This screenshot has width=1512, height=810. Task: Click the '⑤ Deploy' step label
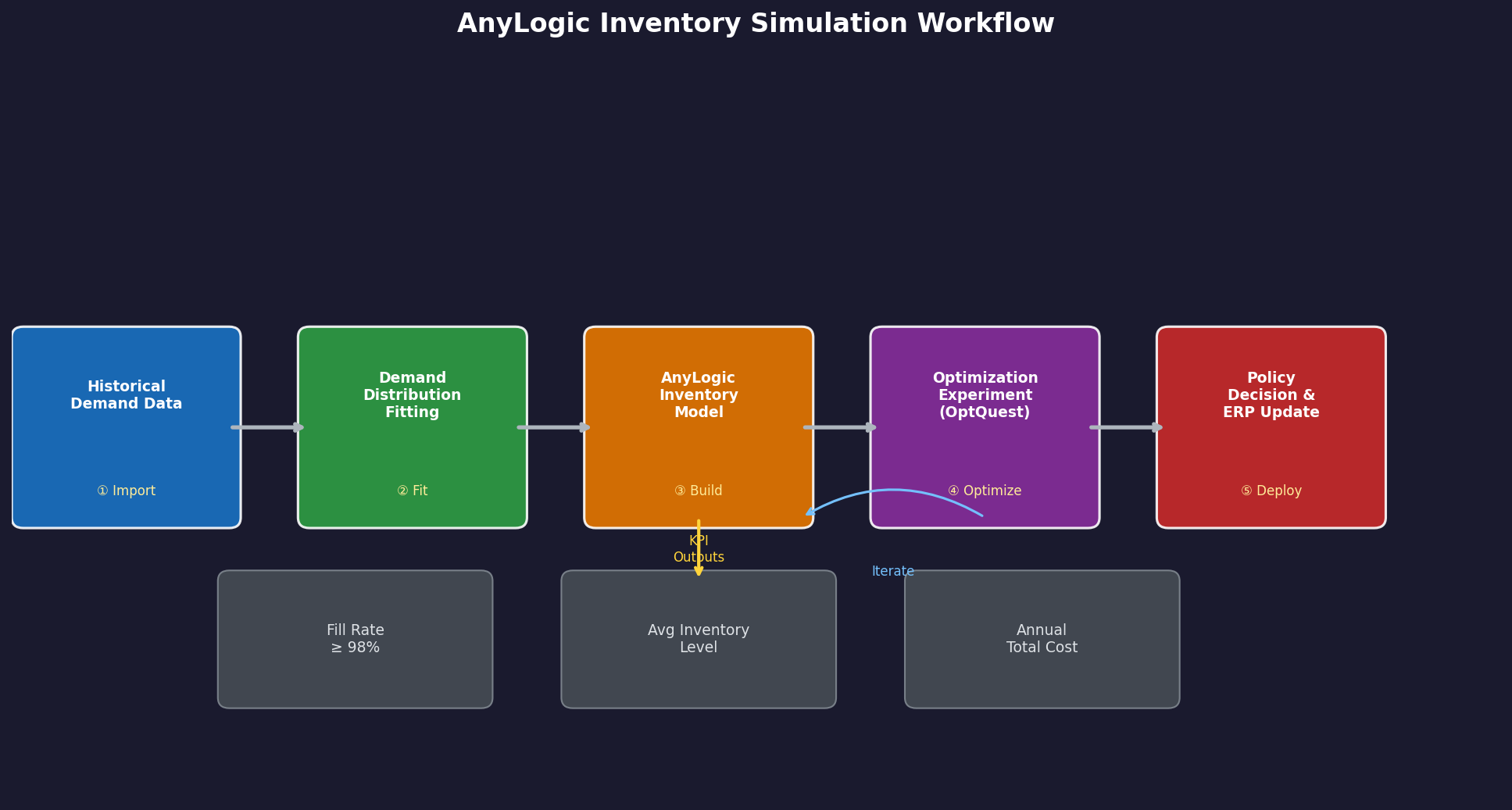[x=1271, y=491]
